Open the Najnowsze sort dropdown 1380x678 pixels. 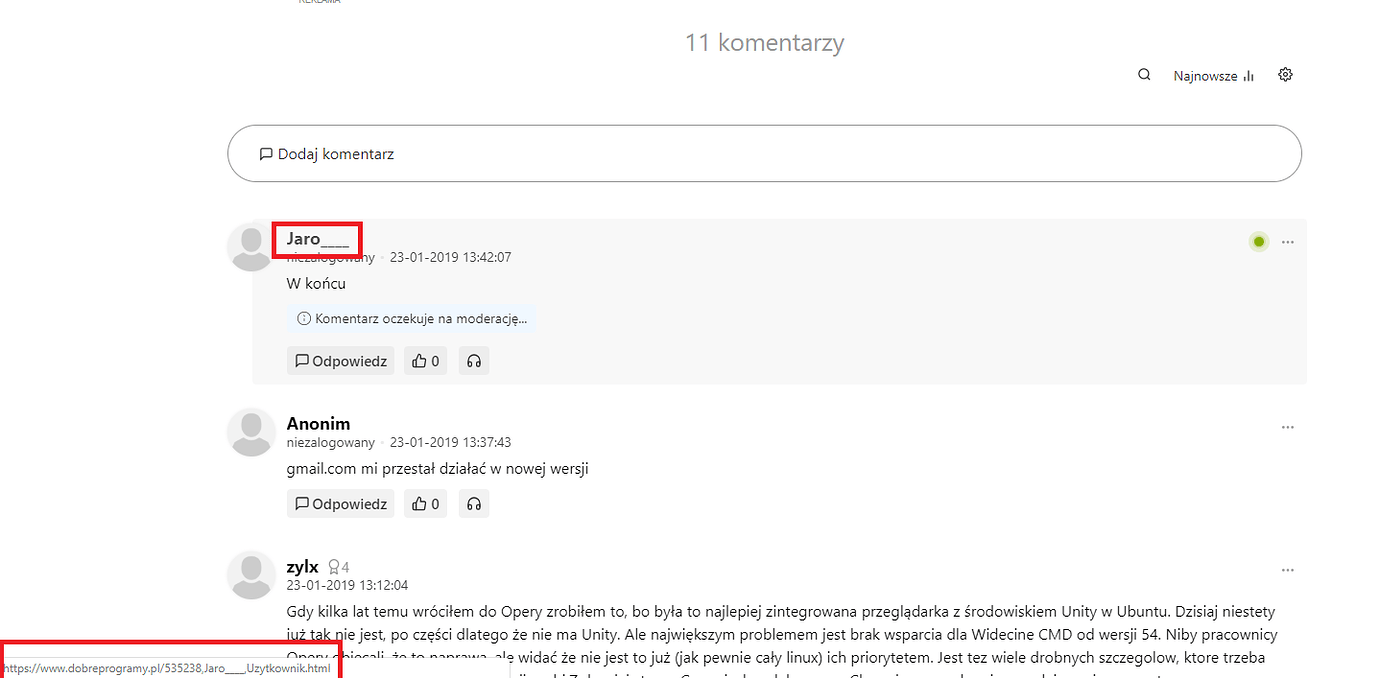(x=1213, y=76)
